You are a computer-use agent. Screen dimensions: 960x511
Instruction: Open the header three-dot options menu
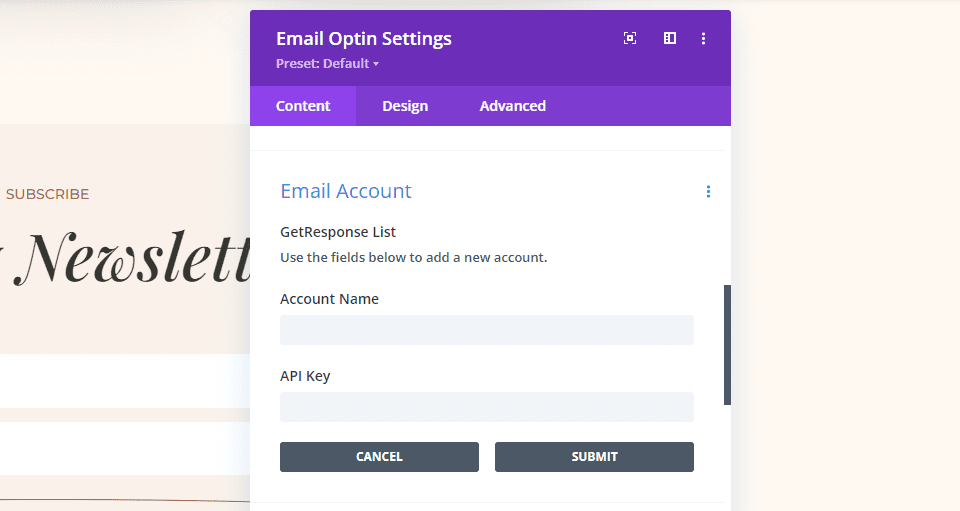tap(704, 38)
